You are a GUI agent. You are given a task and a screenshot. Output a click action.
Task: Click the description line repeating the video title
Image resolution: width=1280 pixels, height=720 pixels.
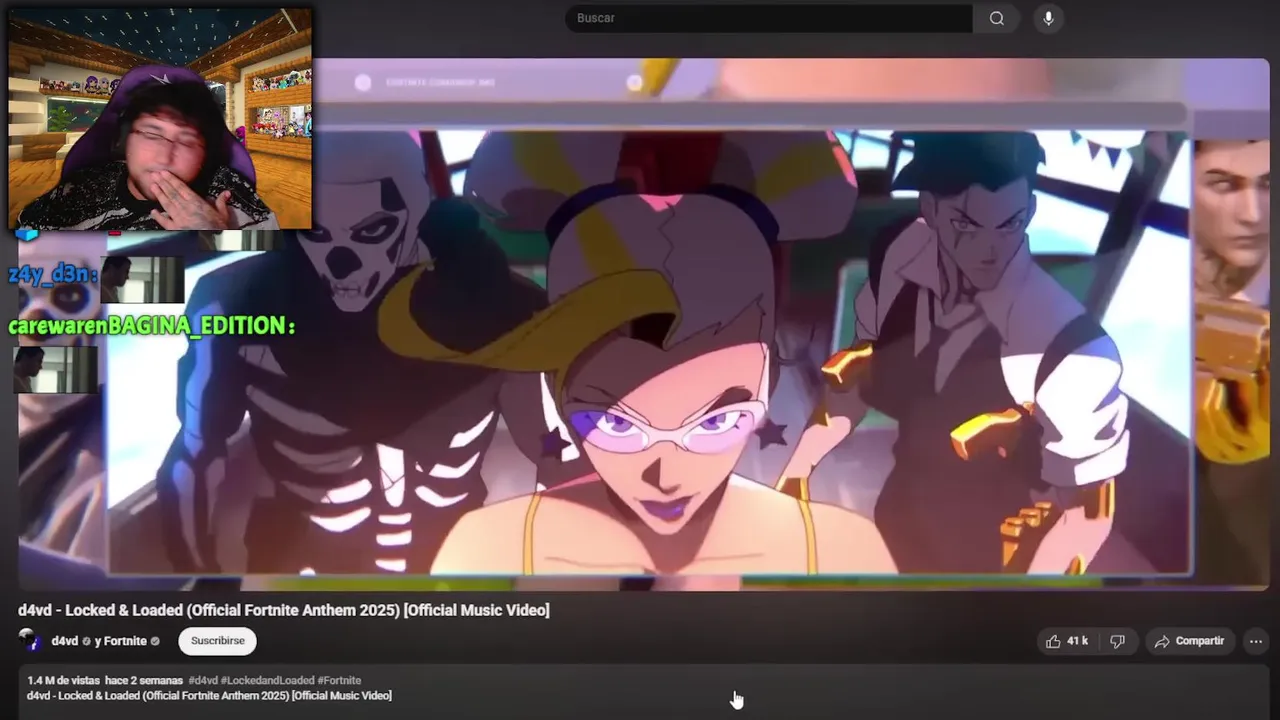209,695
